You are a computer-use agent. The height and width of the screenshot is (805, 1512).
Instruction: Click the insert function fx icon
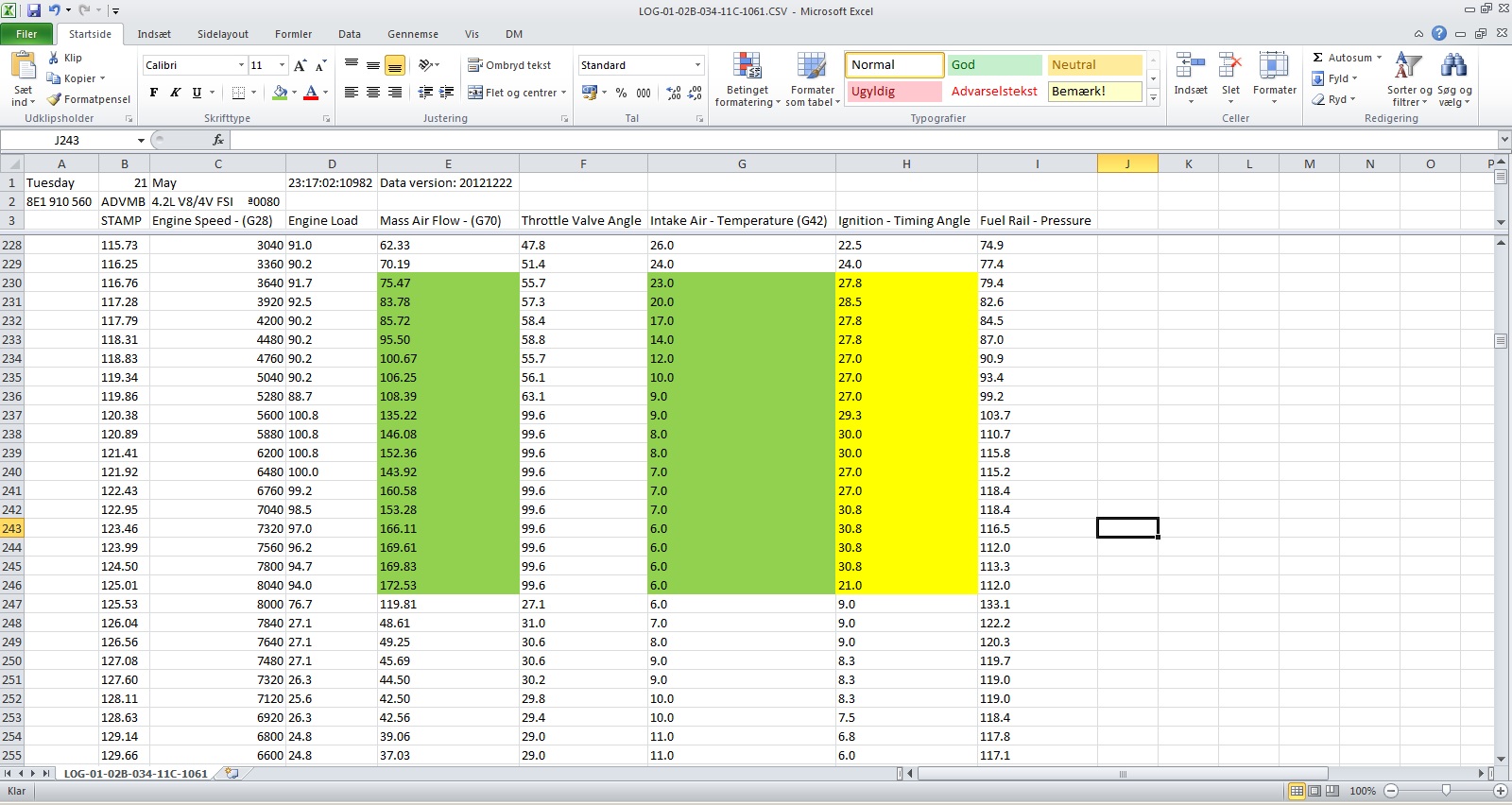pyautogui.click(x=218, y=140)
